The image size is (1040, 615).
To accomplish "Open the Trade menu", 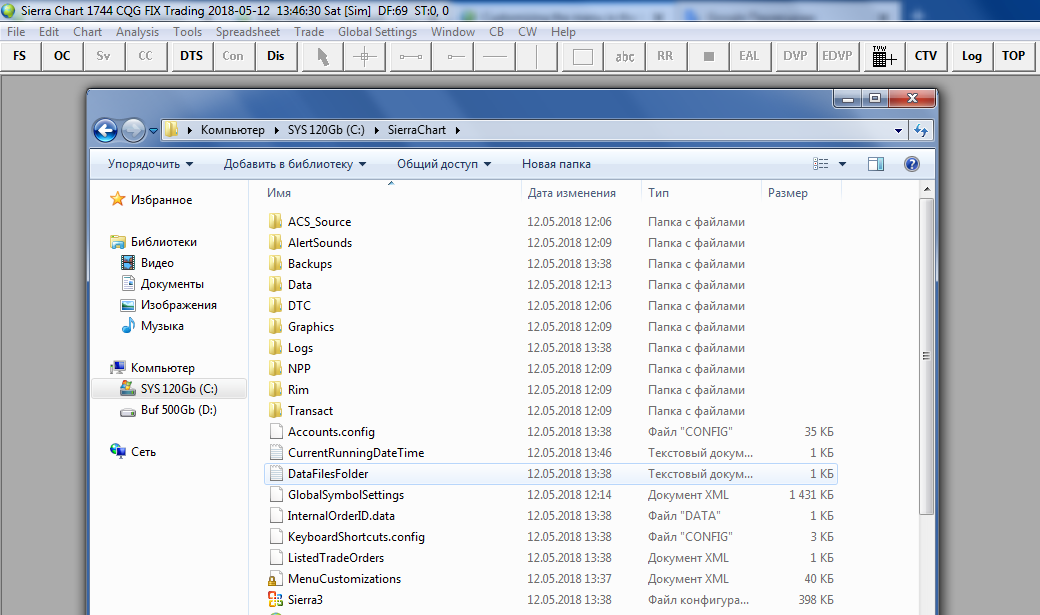I will [x=309, y=32].
